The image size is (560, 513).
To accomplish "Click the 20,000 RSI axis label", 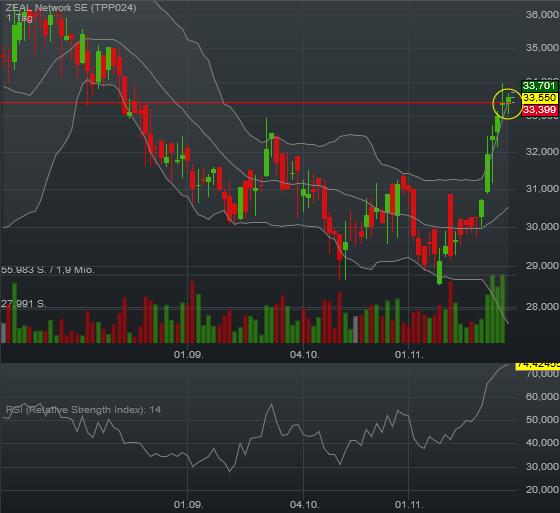I will click(542, 489).
